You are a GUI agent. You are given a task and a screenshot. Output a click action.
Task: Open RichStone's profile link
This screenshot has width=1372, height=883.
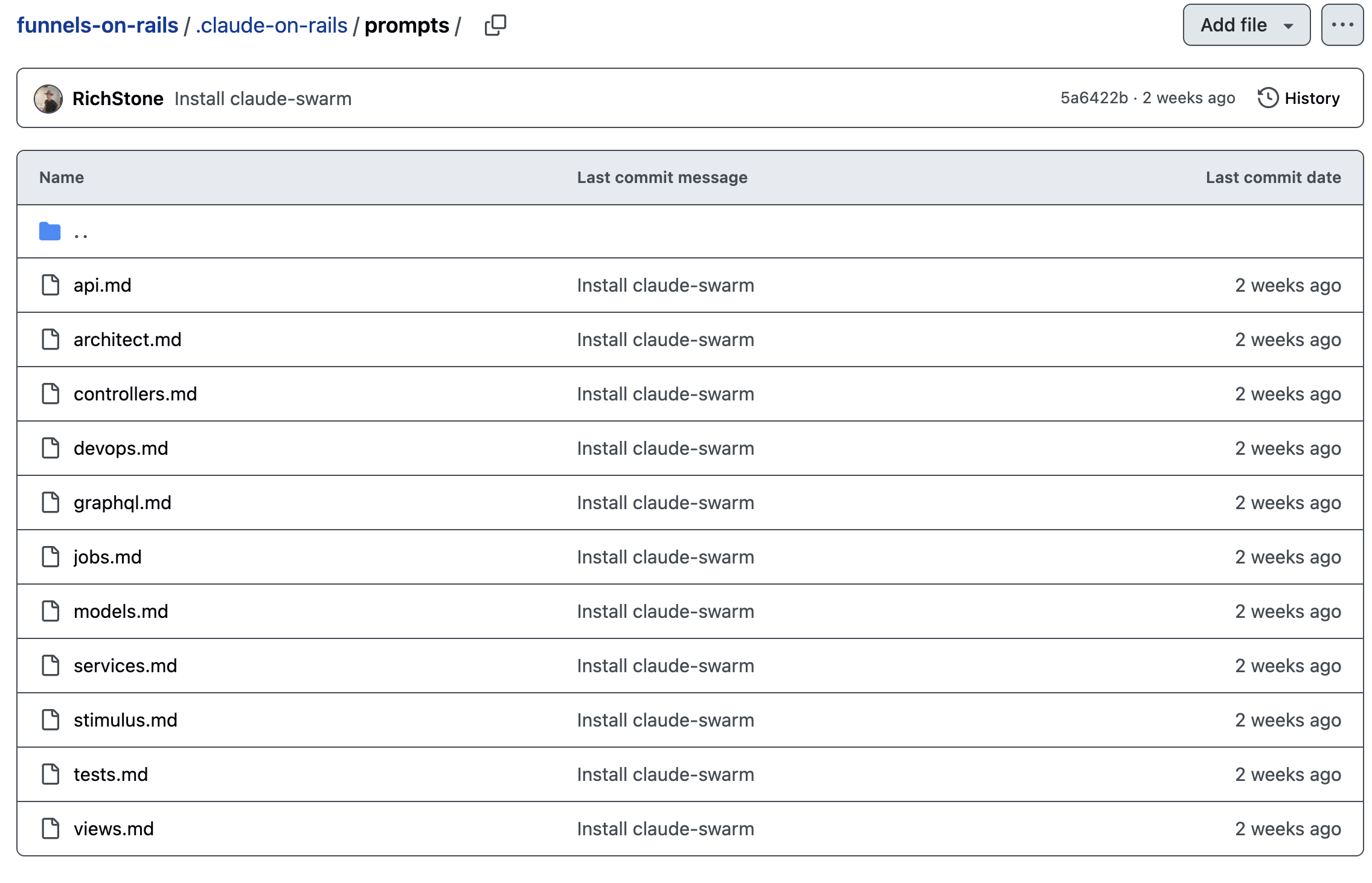118,98
